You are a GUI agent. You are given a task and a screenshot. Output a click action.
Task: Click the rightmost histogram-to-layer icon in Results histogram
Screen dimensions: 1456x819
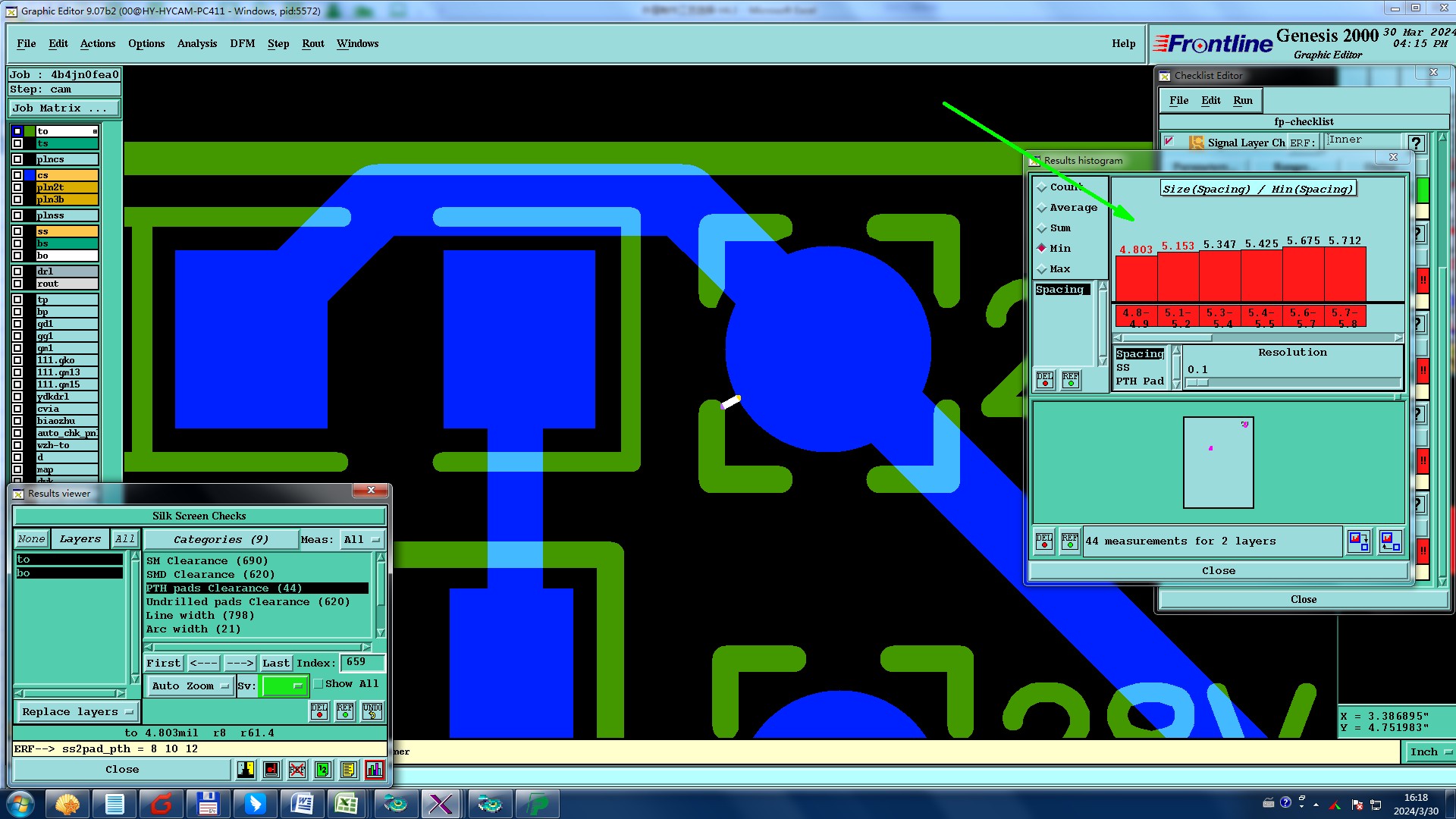pos(1390,541)
